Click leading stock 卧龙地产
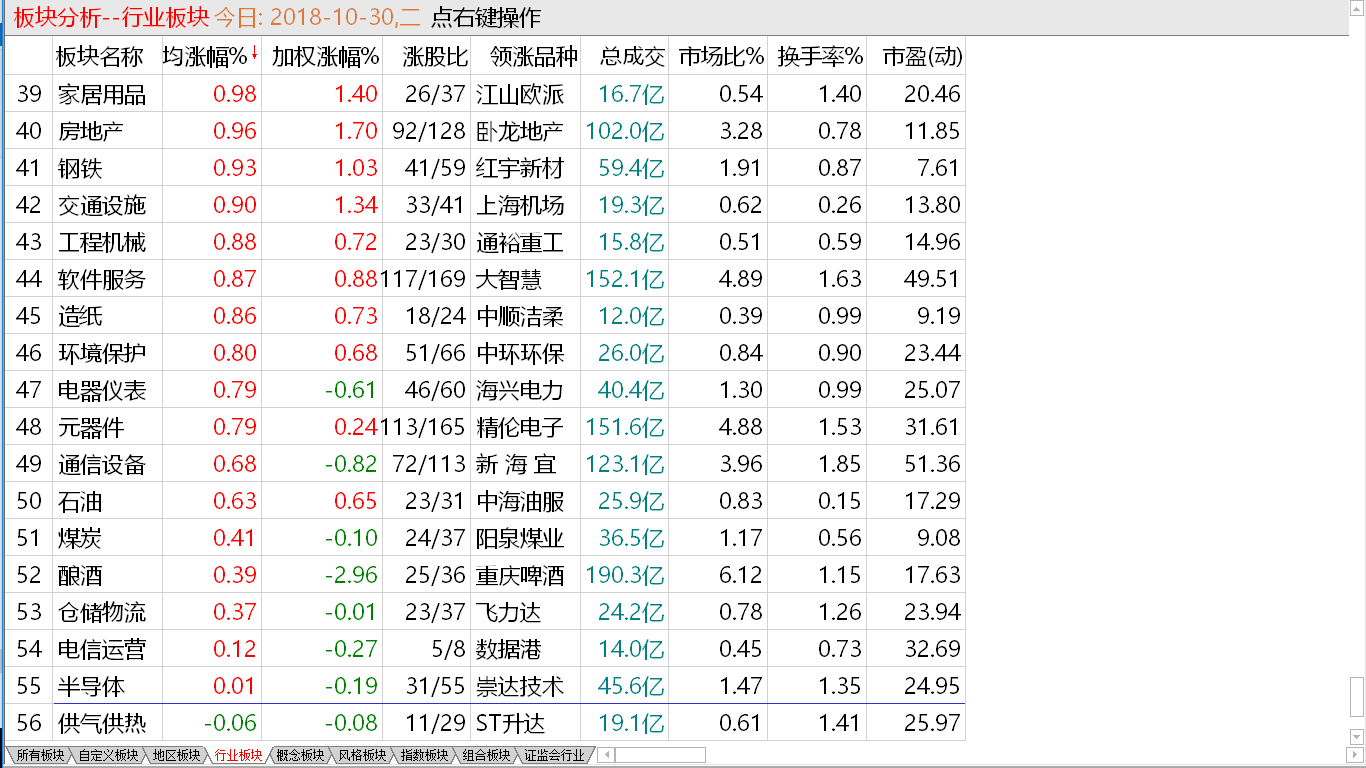Screen dimensions: 1366x768 tap(520, 131)
